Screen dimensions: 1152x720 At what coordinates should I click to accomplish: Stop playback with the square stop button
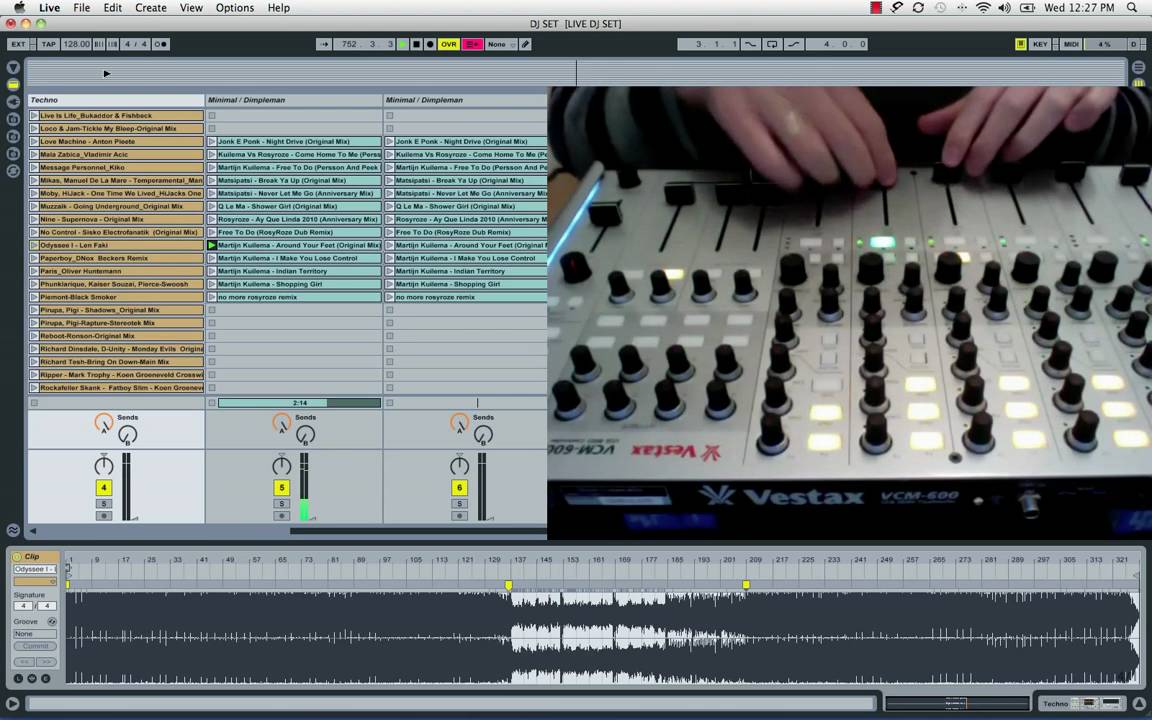click(x=417, y=44)
